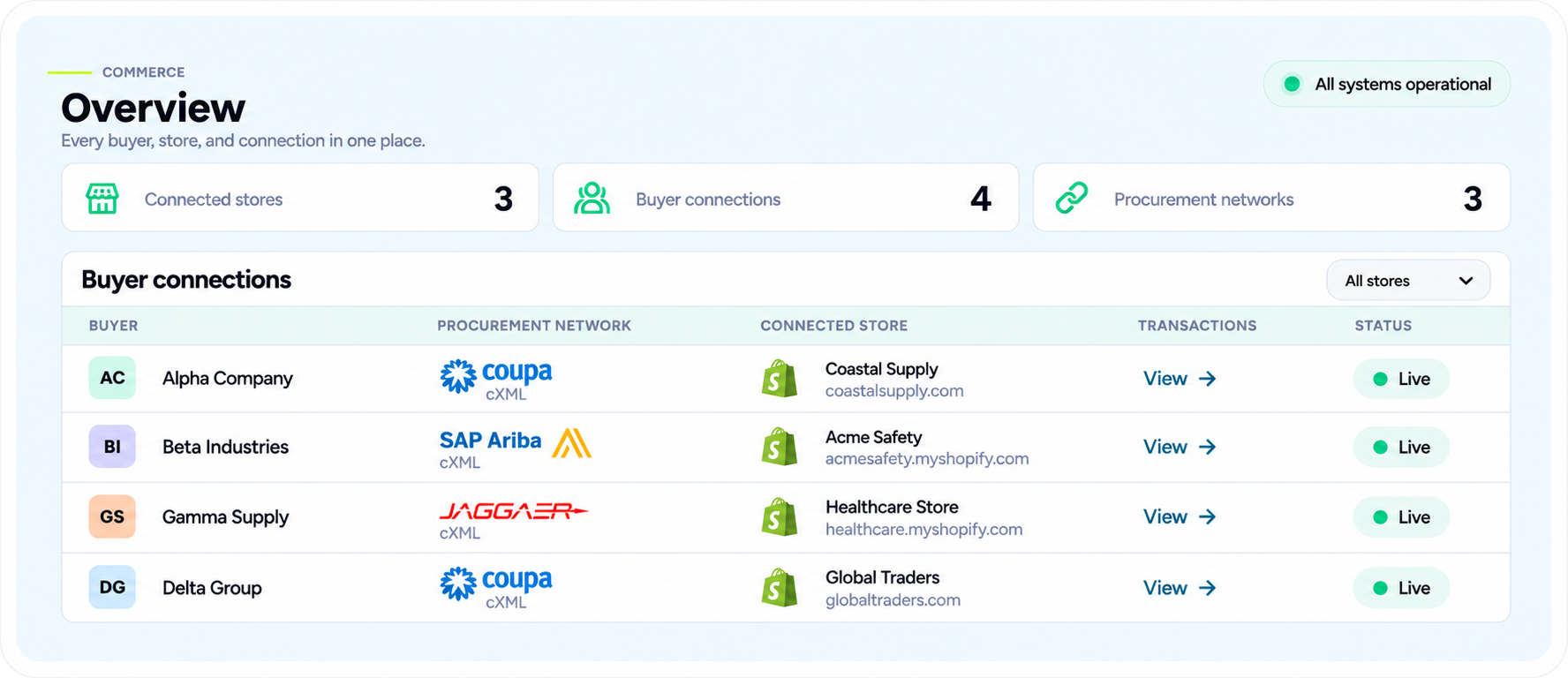This screenshot has width=1568, height=678.
Task: Click the Connected stores storefront icon
Action: pyautogui.click(x=102, y=199)
